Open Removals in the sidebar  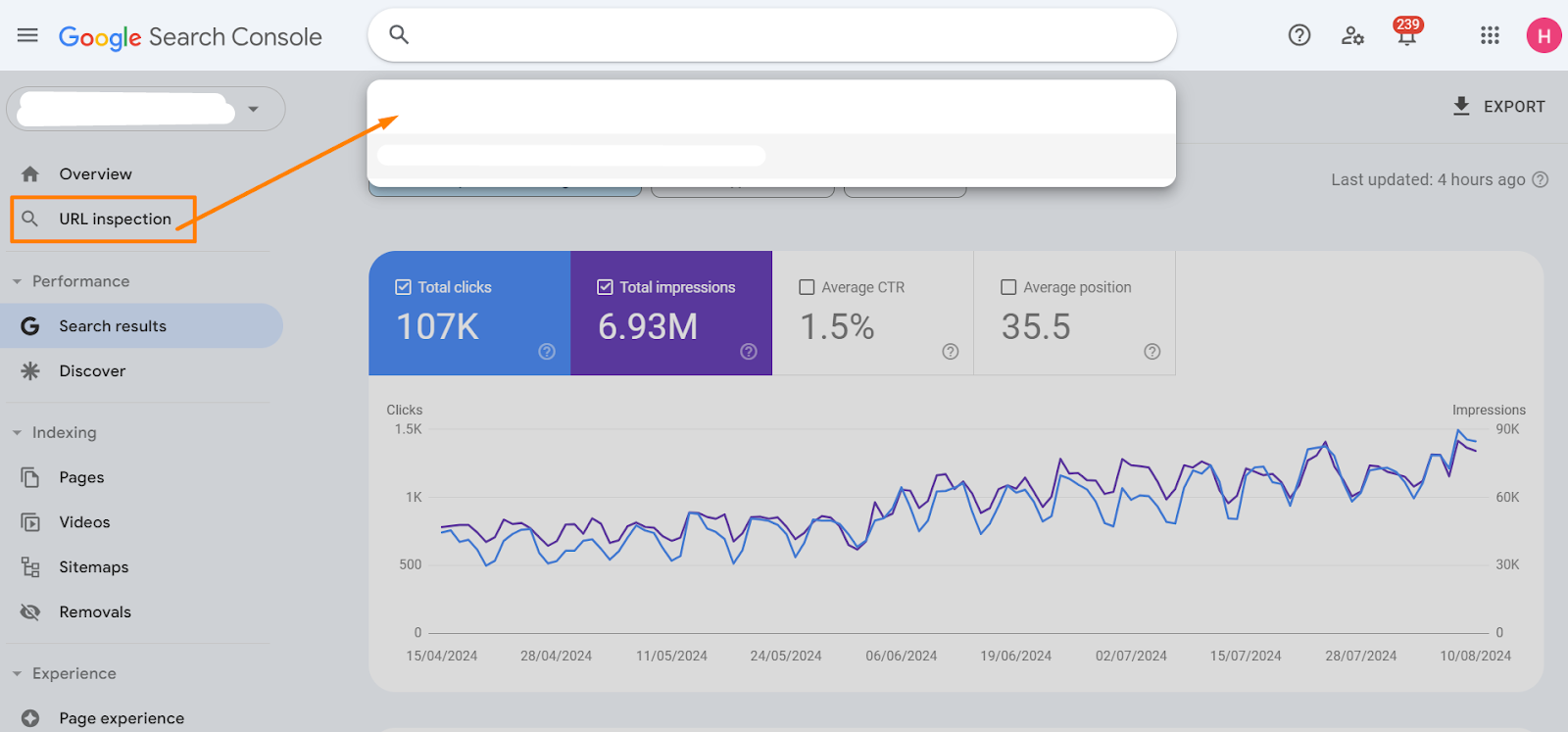coord(95,611)
